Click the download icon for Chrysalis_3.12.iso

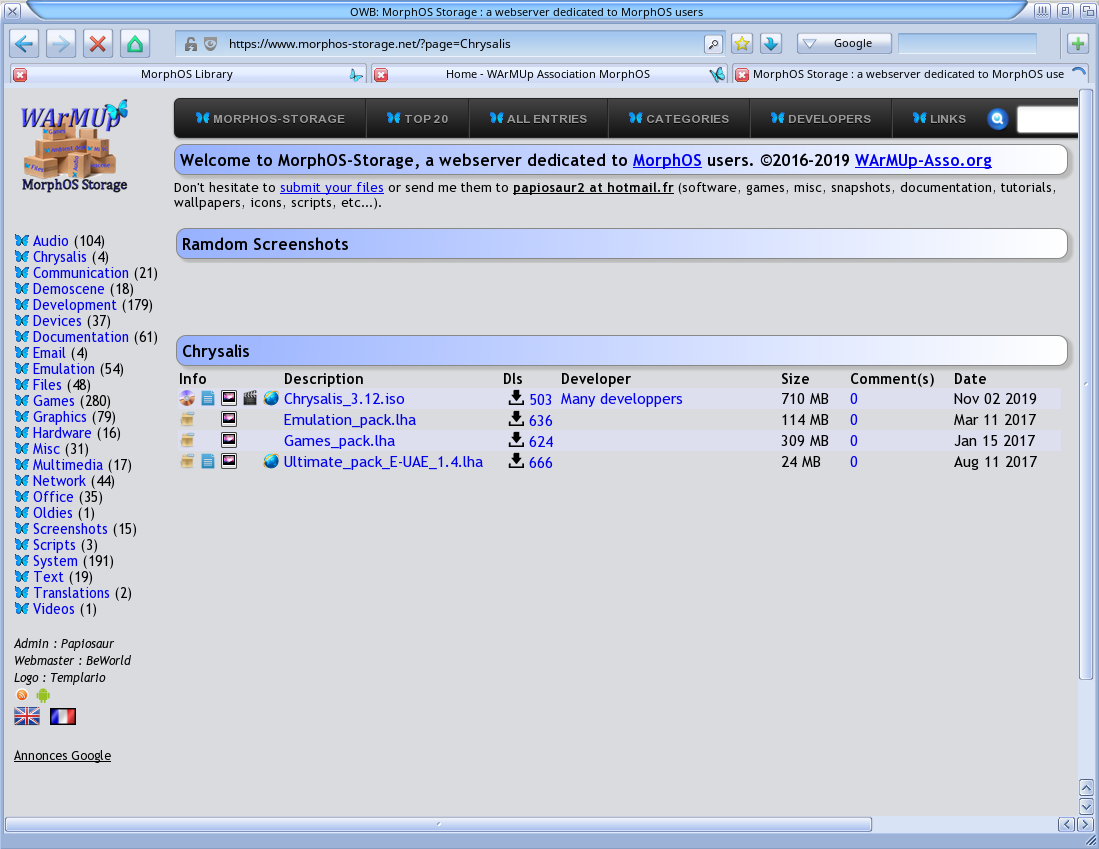tap(516, 398)
